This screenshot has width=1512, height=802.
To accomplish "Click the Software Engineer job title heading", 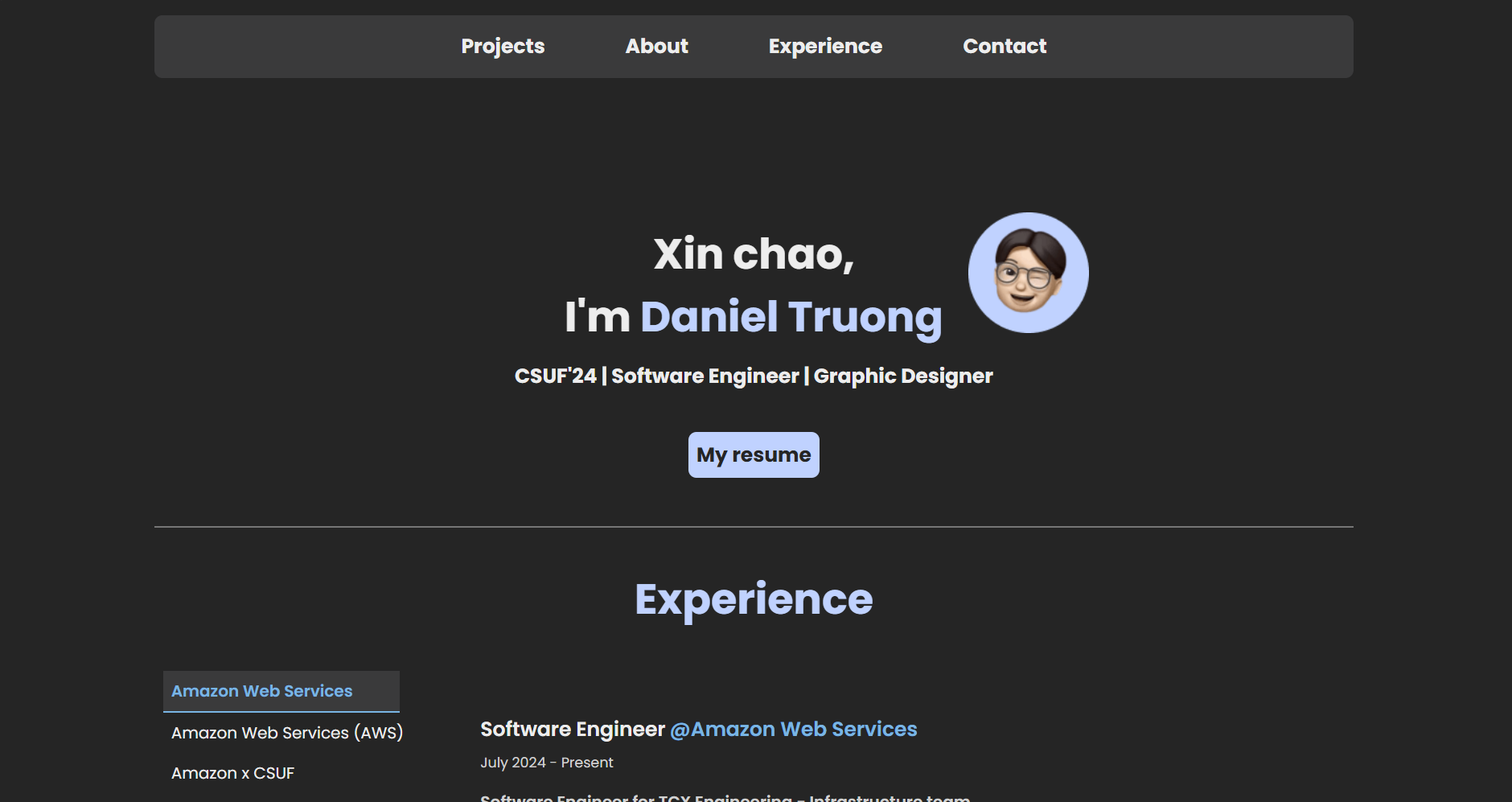I will [x=571, y=729].
